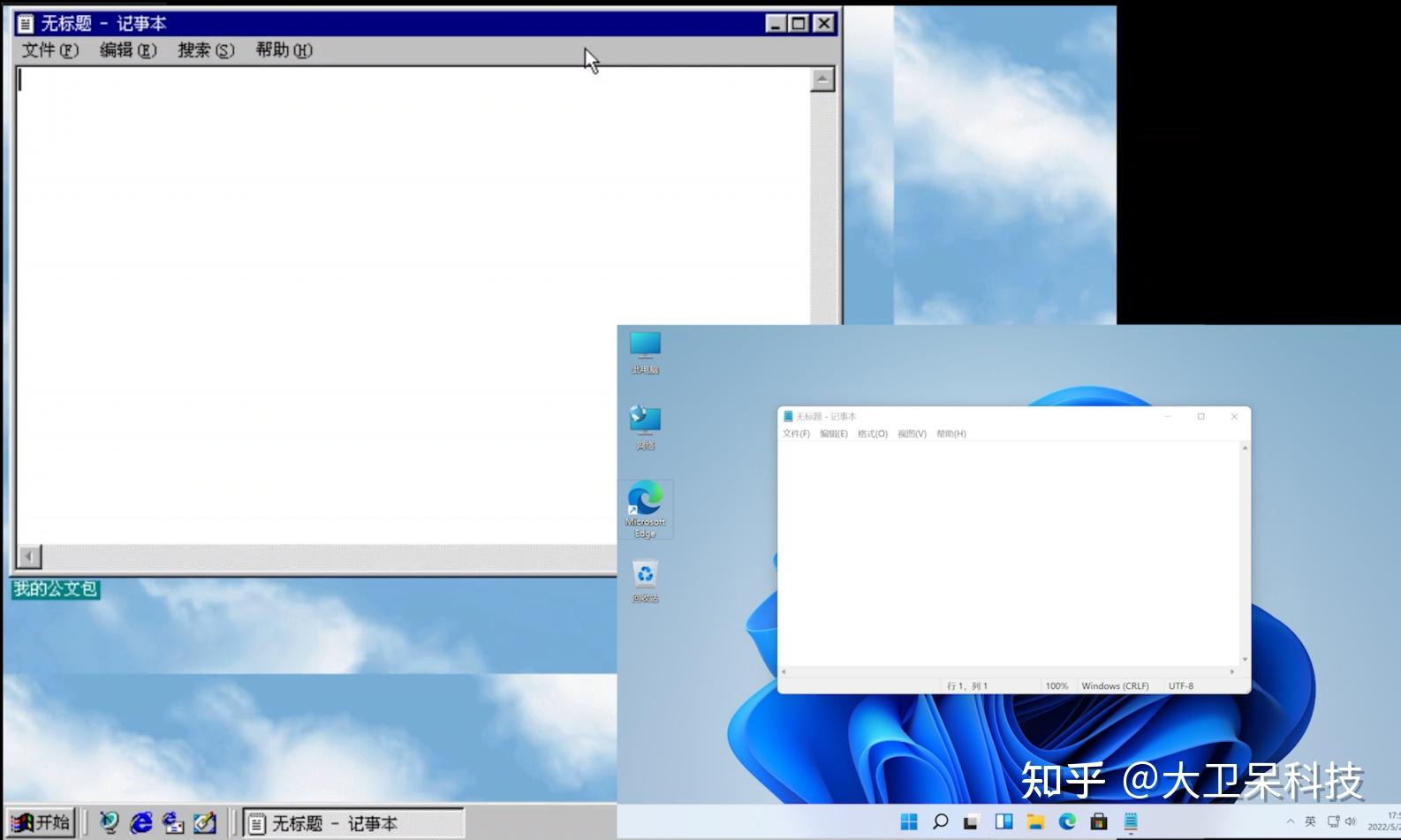Image resolution: width=1401 pixels, height=840 pixels.
Task: Open 格式(O) menu in Windows 11 Notepad
Action: (872, 434)
